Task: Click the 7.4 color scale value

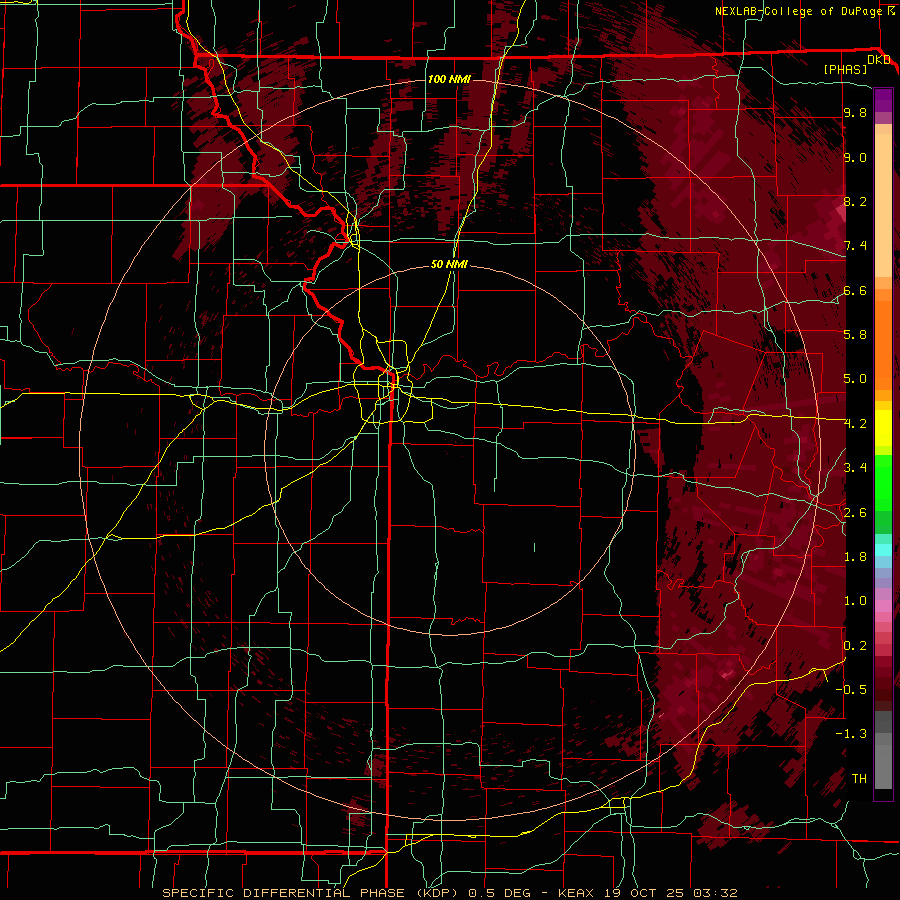Action: [x=855, y=246]
